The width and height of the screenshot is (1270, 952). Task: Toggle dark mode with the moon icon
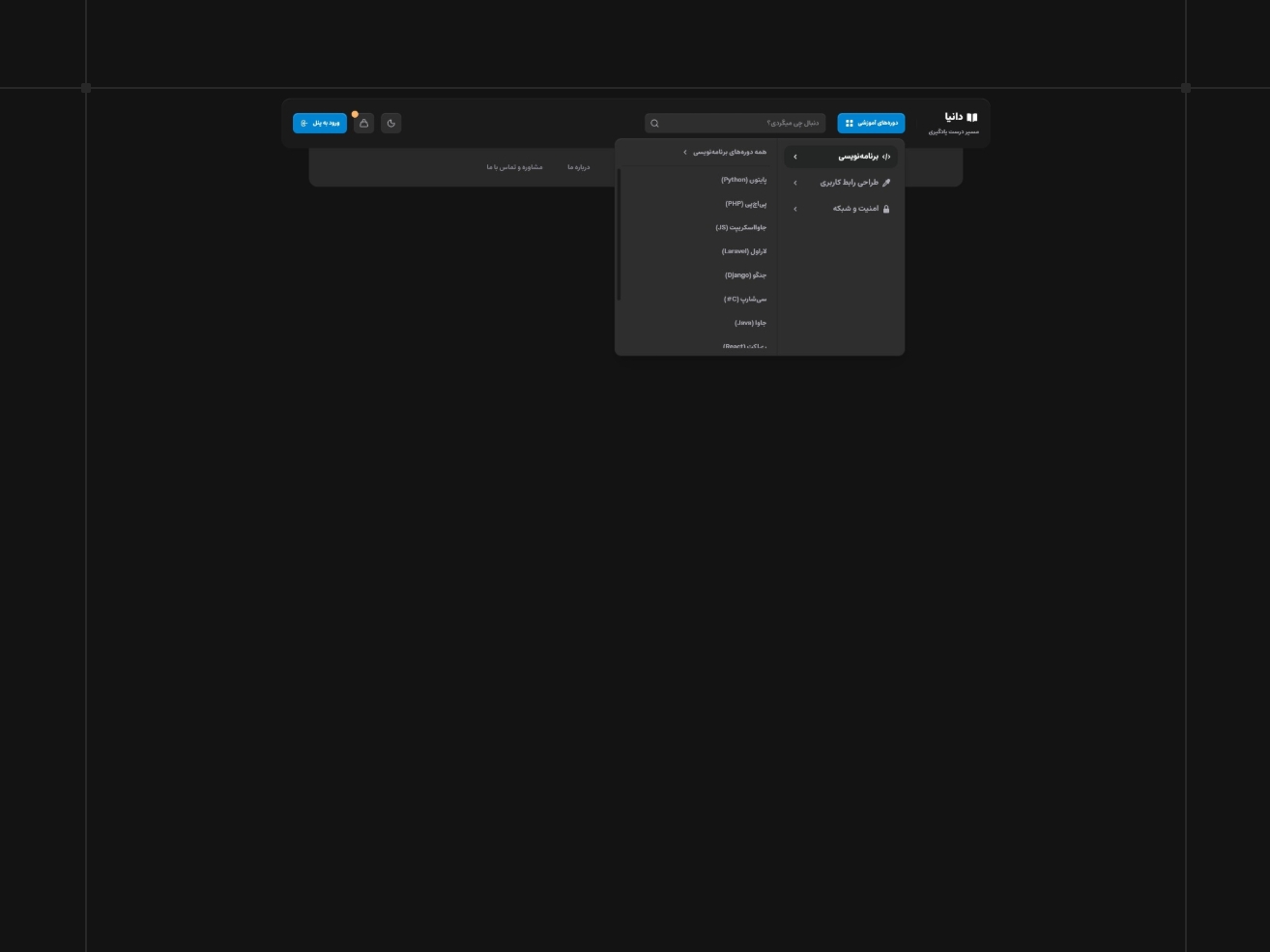point(390,123)
